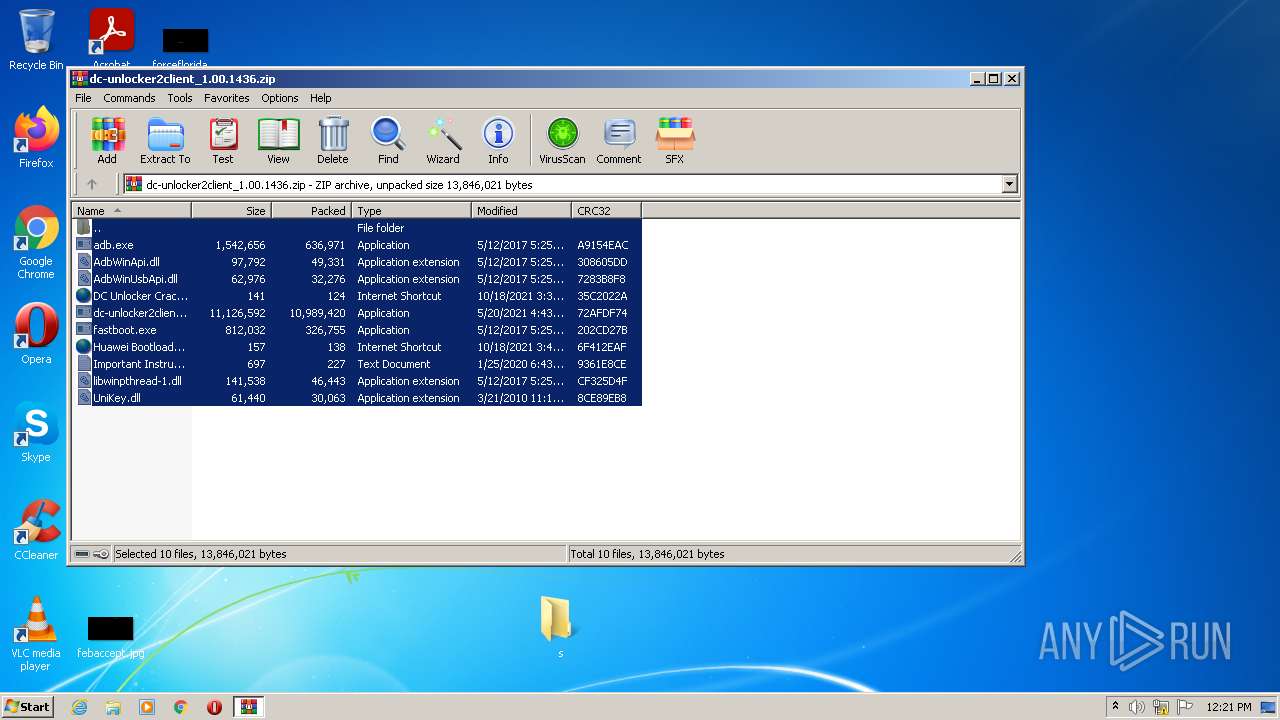Image resolution: width=1280 pixels, height=720 pixels.
Task: Open VLC media player desktop shortcut
Action: [36, 634]
